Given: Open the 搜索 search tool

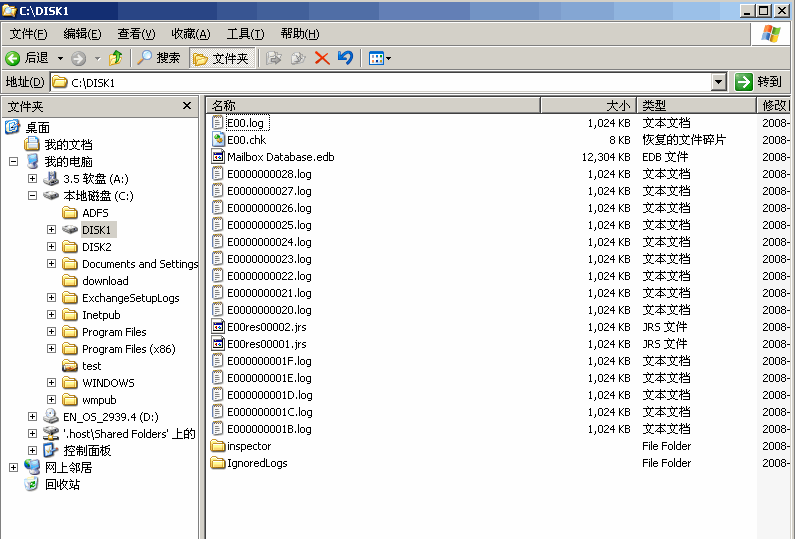Looking at the screenshot, I should click(159, 58).
